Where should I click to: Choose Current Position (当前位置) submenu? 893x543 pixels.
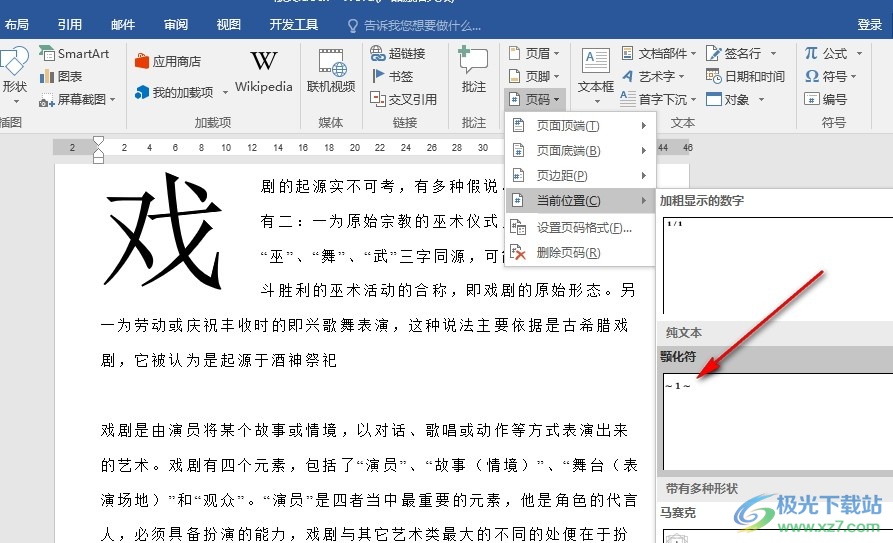click(x=580, y=201)
